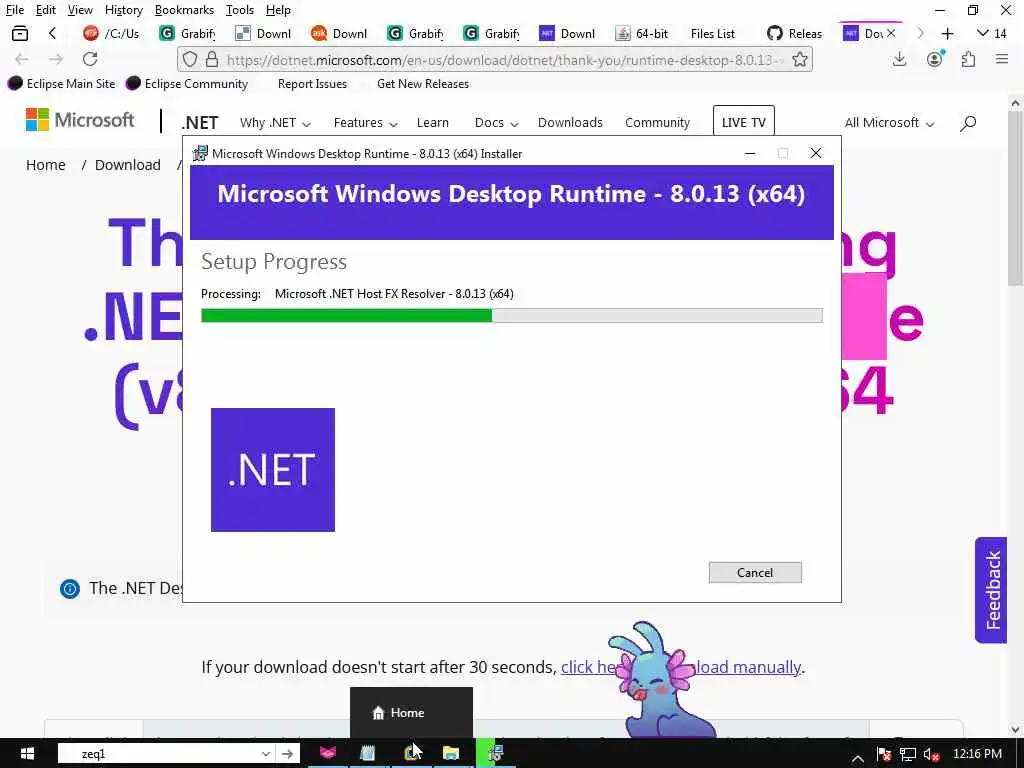This screenshot has width=1024, height=768.
Task: Show hidden system tray icons
Action: [857, 758]
